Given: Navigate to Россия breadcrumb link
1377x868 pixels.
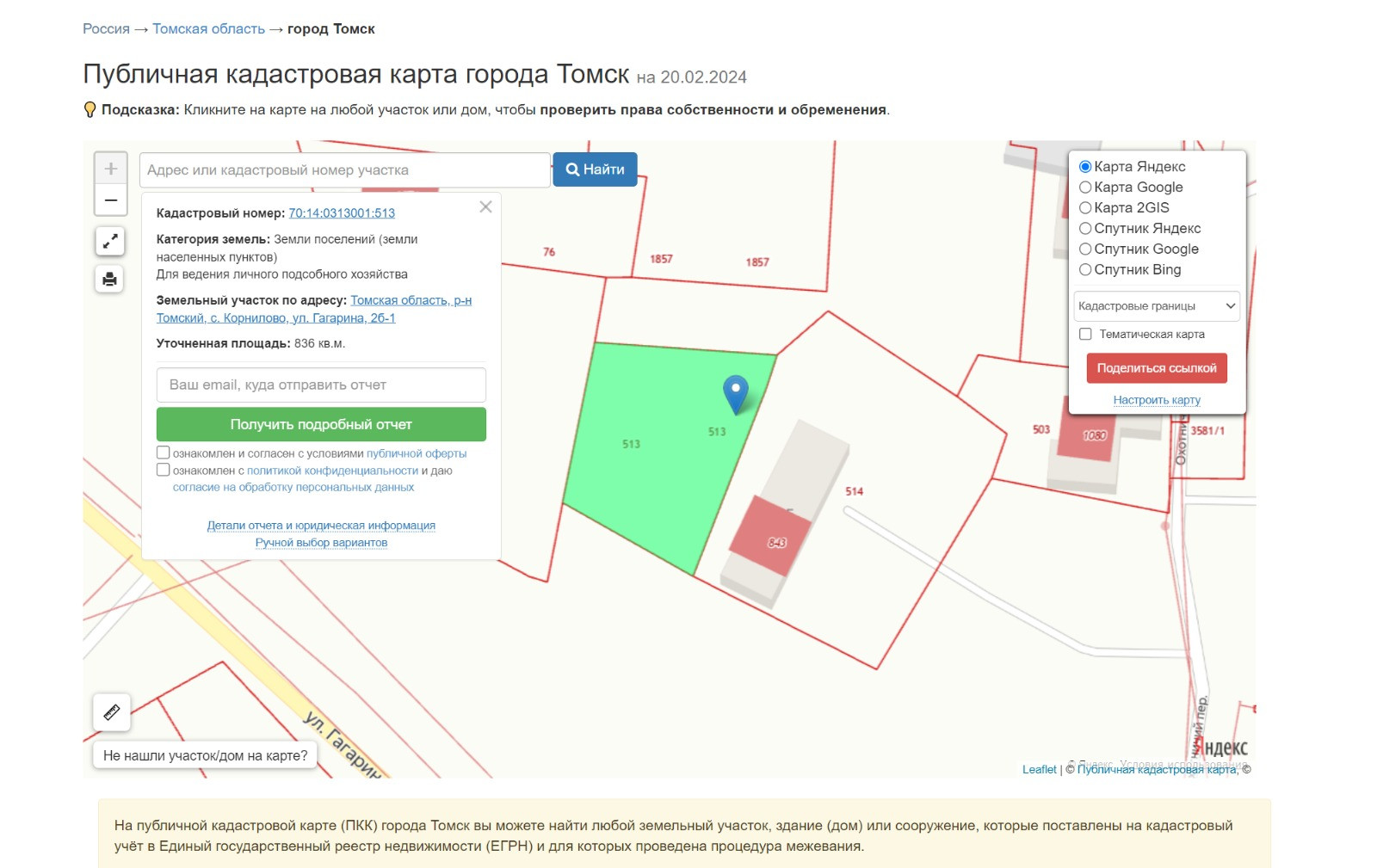Looking at the screenshot, I should coord(106,29).
